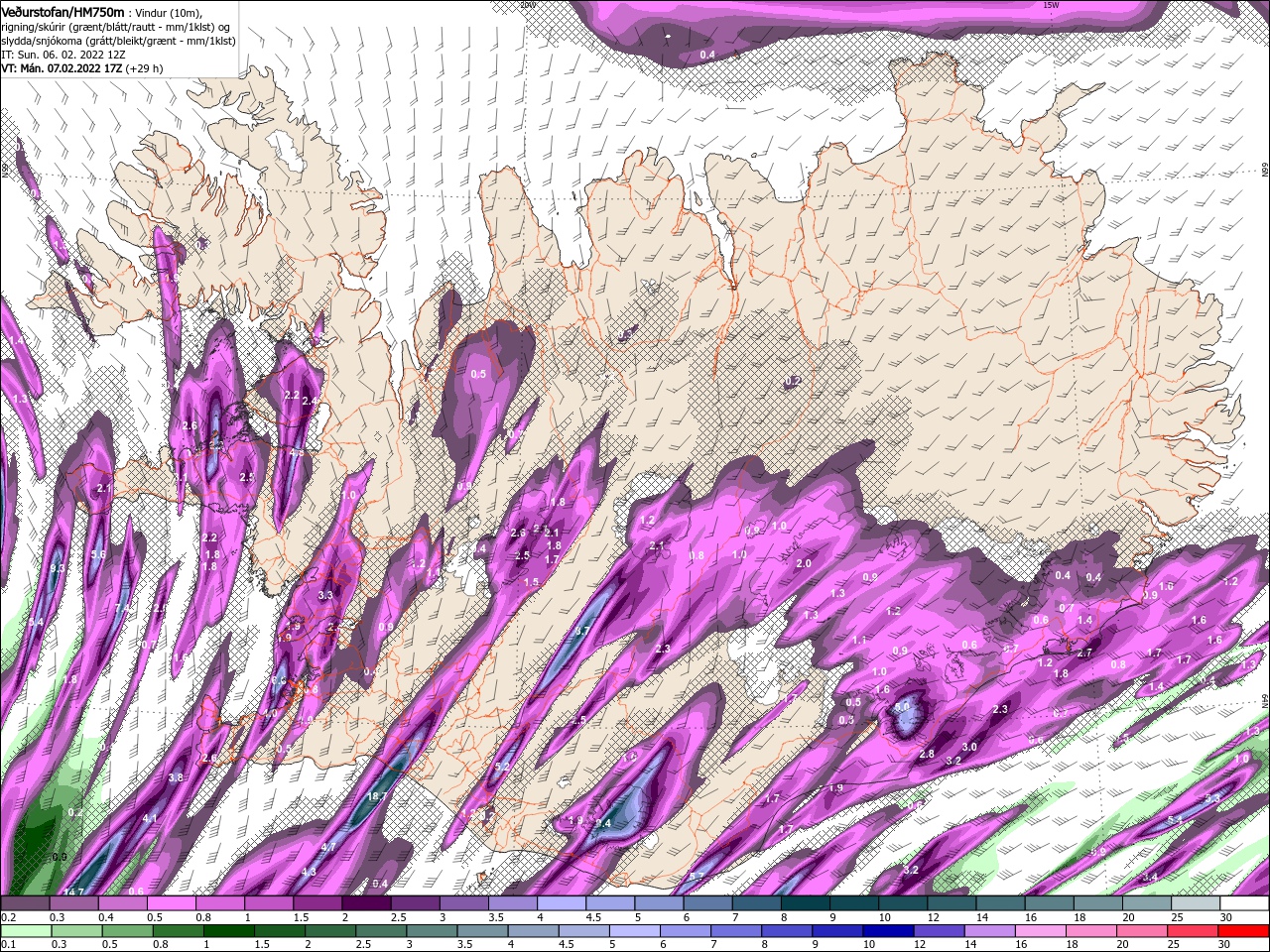Select dark purple snow swatch for 2–2.5
Viewport: 1270px width, 952px height.
(x=364, y=903)
